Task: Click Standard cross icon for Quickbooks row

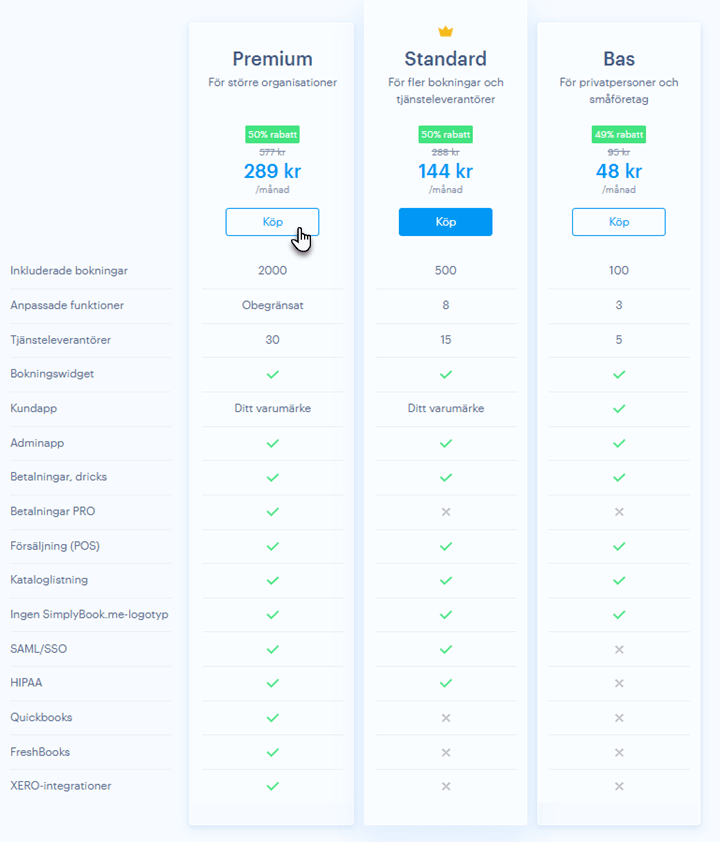Action: 446,718
